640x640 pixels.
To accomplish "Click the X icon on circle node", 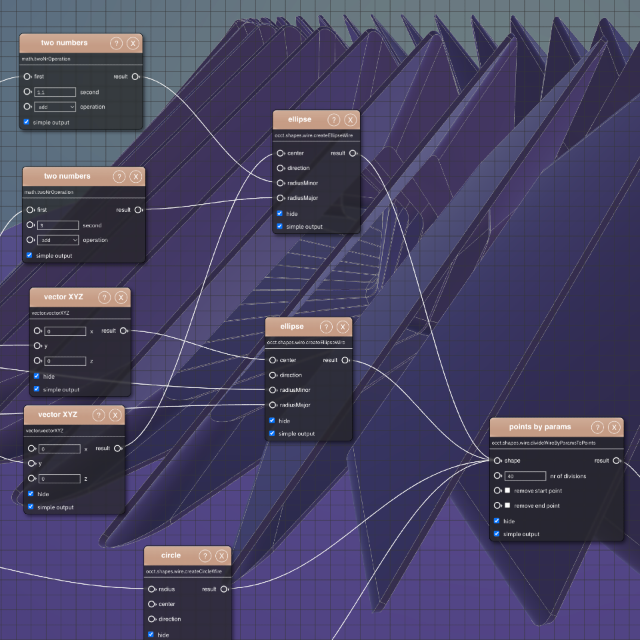I will [x=220, y=556].
